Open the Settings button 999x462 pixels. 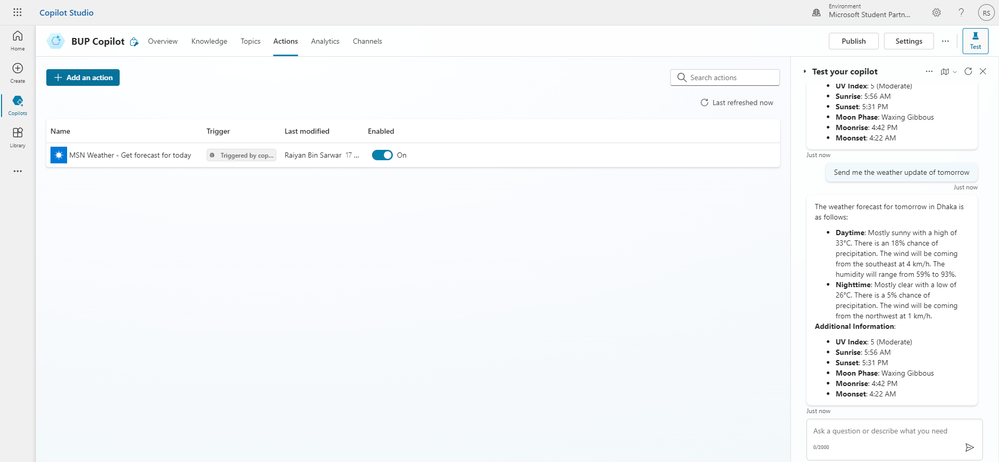click(909, 41)
